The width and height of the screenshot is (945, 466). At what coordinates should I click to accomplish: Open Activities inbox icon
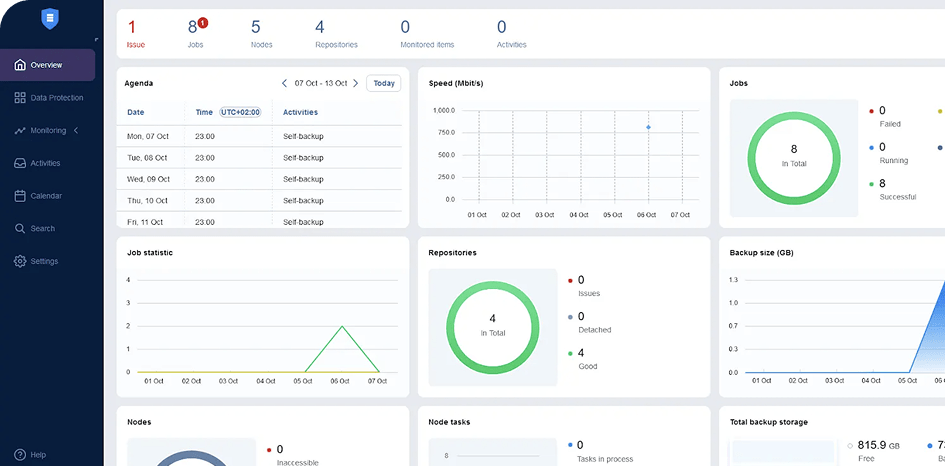click(x=20, y=163)
